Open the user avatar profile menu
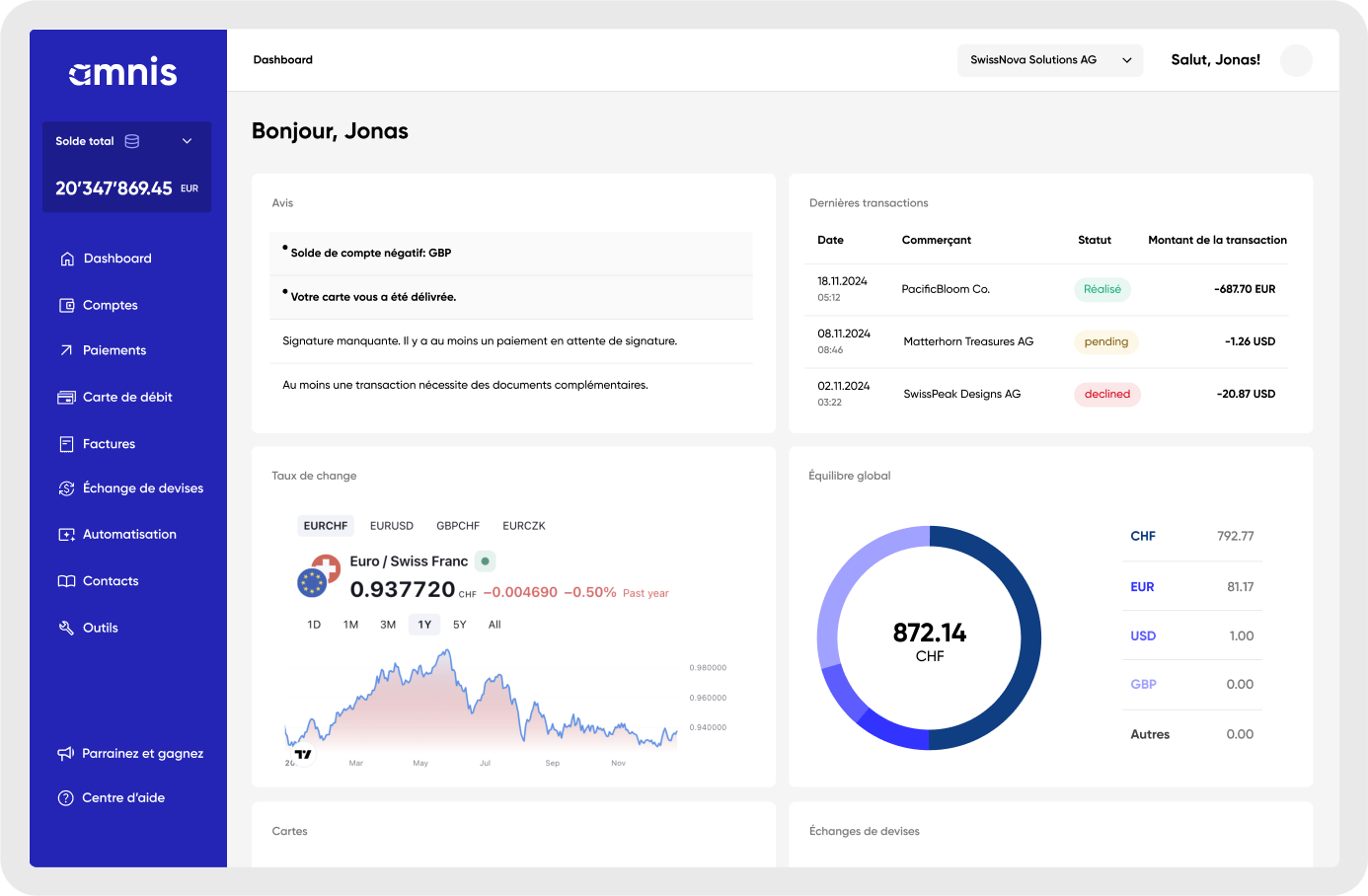The image size is (1368, 896). coord(1295,60)
